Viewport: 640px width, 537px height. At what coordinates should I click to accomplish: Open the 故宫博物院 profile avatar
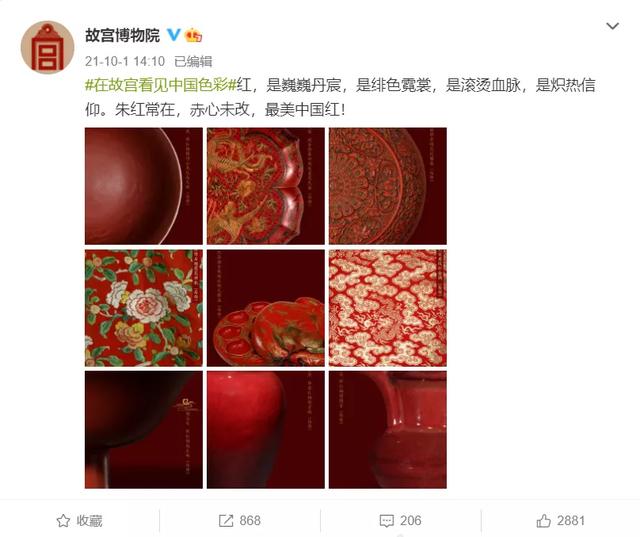pyautogui.click(x=47, y=48)
